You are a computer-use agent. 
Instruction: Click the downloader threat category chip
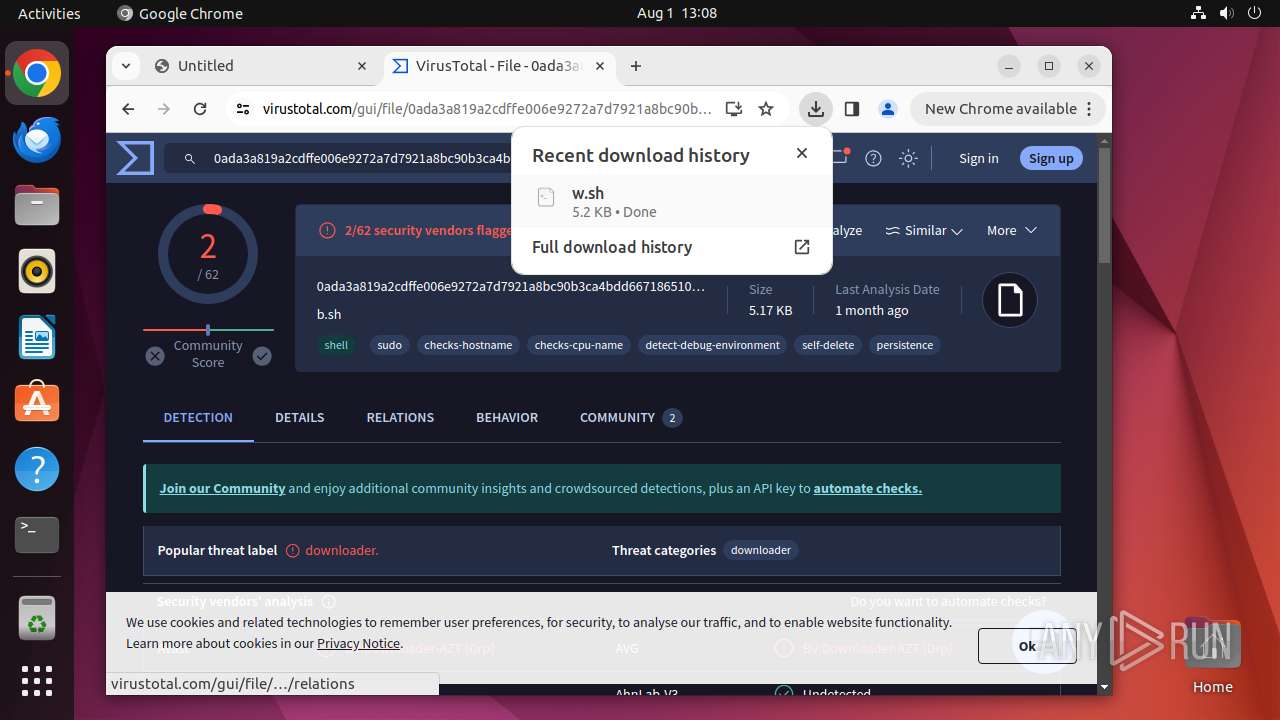761,550
